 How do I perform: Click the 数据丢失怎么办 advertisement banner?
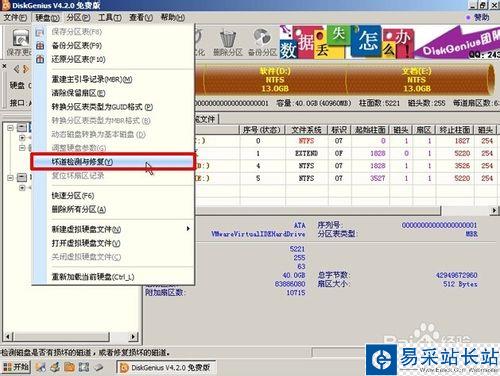(389, 42)
